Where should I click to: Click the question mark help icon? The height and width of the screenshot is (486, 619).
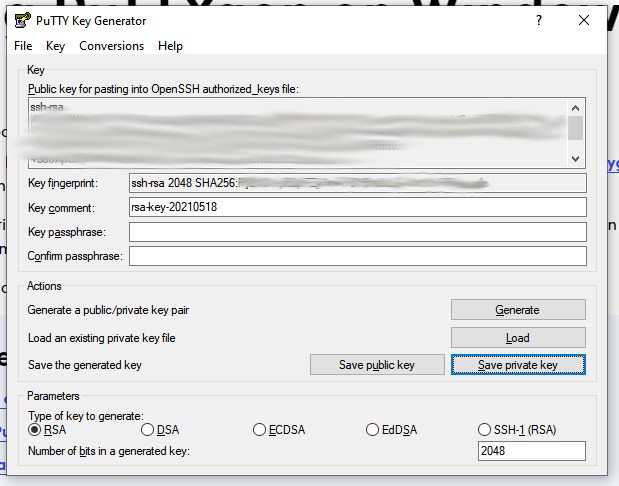pos(539,20)
